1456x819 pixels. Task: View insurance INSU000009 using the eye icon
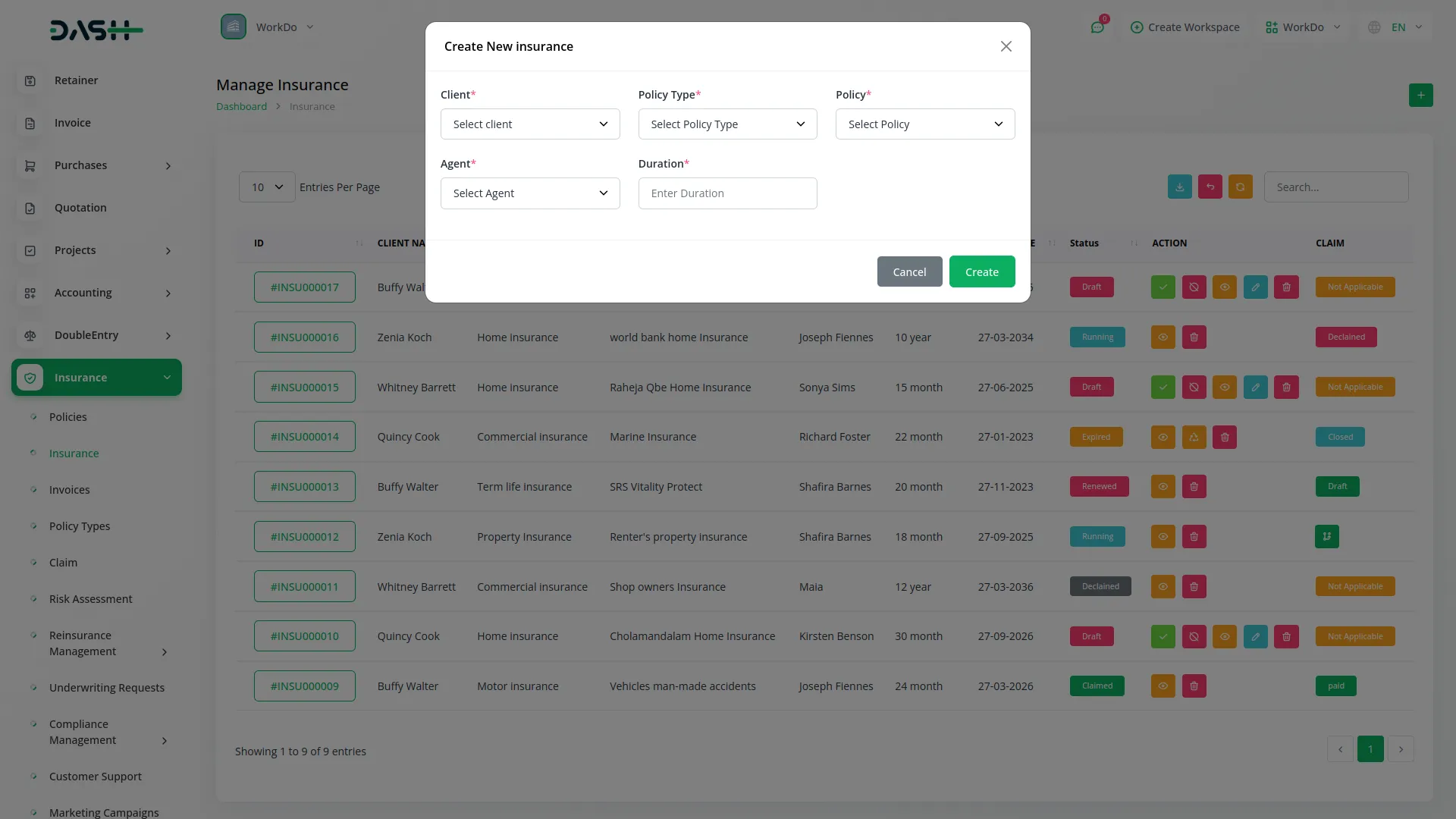[x=1163, y=686]
